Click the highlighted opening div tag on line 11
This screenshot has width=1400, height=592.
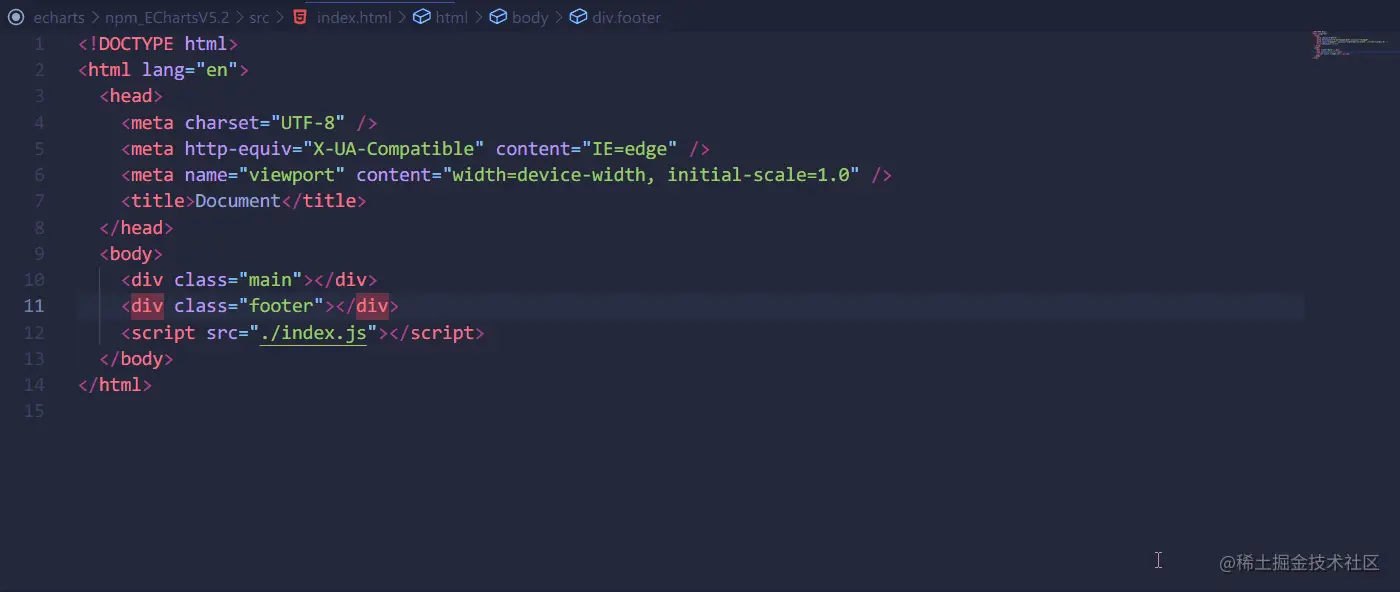(147, 306)
